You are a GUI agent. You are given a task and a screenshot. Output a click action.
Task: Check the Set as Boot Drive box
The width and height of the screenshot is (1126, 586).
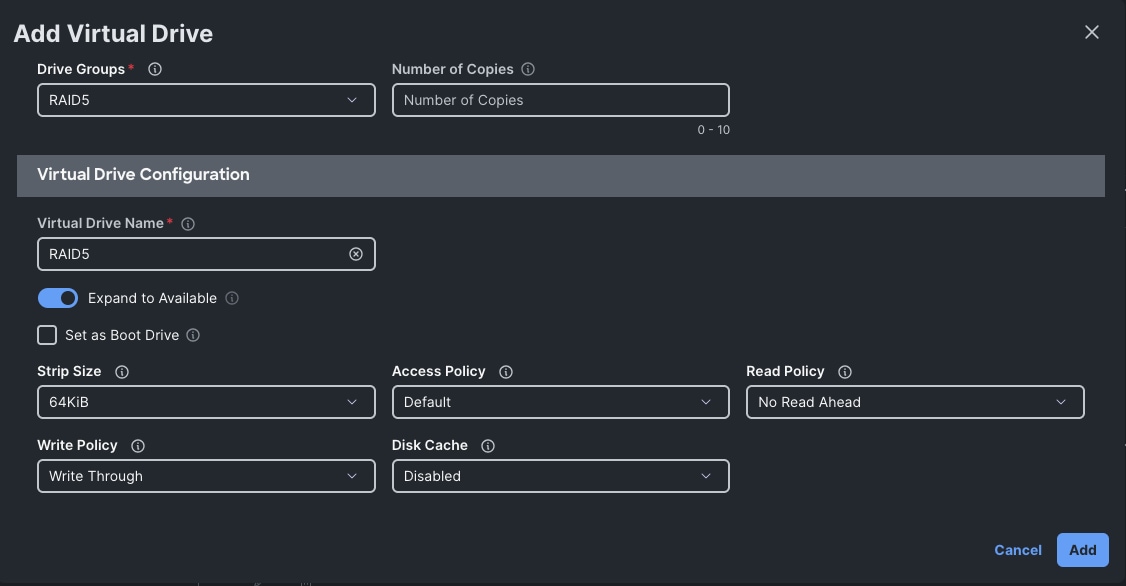pyautogui.click(x=47, y=335)
